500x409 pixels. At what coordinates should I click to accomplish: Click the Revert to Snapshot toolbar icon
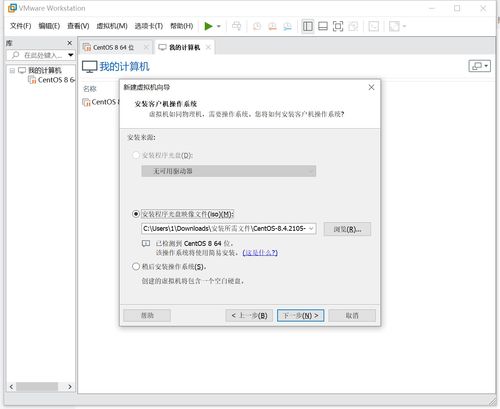pyautogui.click(x=272, y=26)
